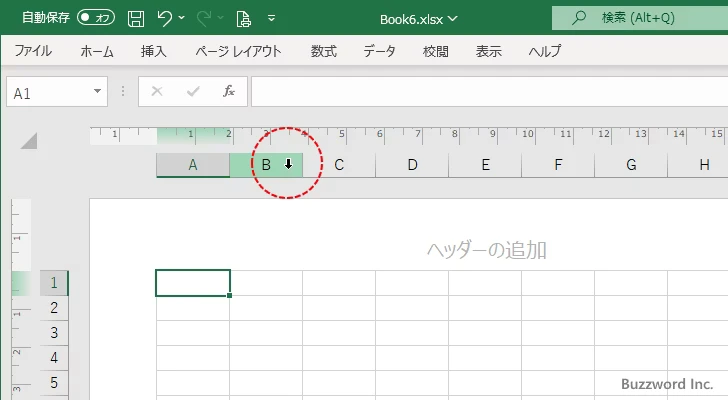Select column H header

[x=698, y=165]
